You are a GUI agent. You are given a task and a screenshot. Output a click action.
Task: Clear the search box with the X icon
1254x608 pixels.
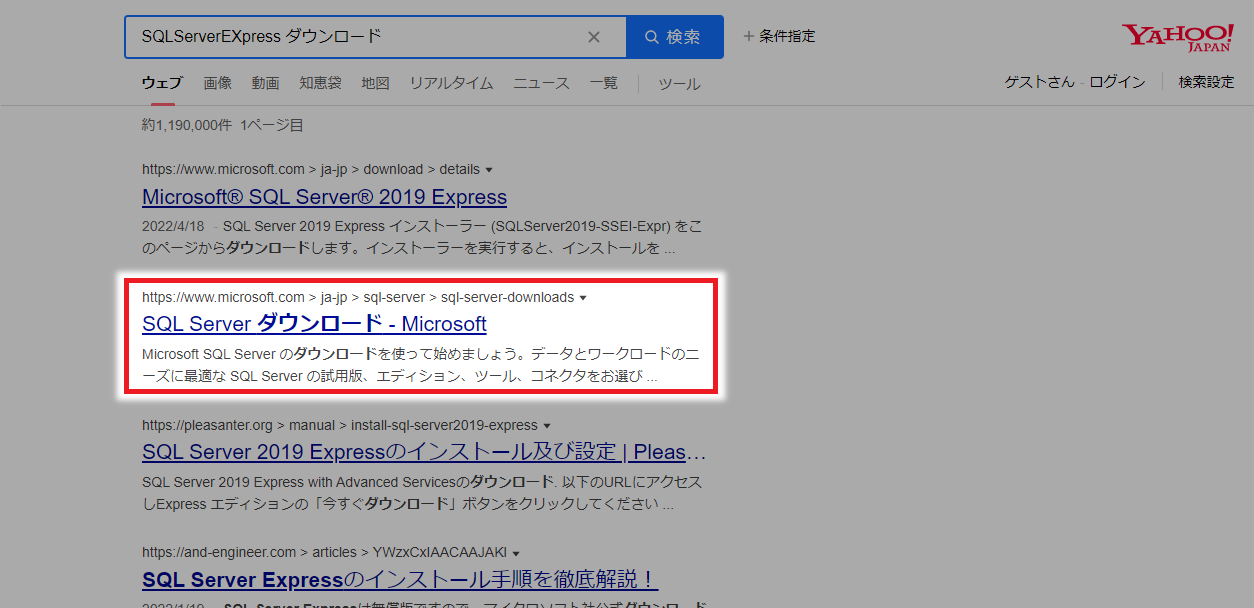pos(594,37)
